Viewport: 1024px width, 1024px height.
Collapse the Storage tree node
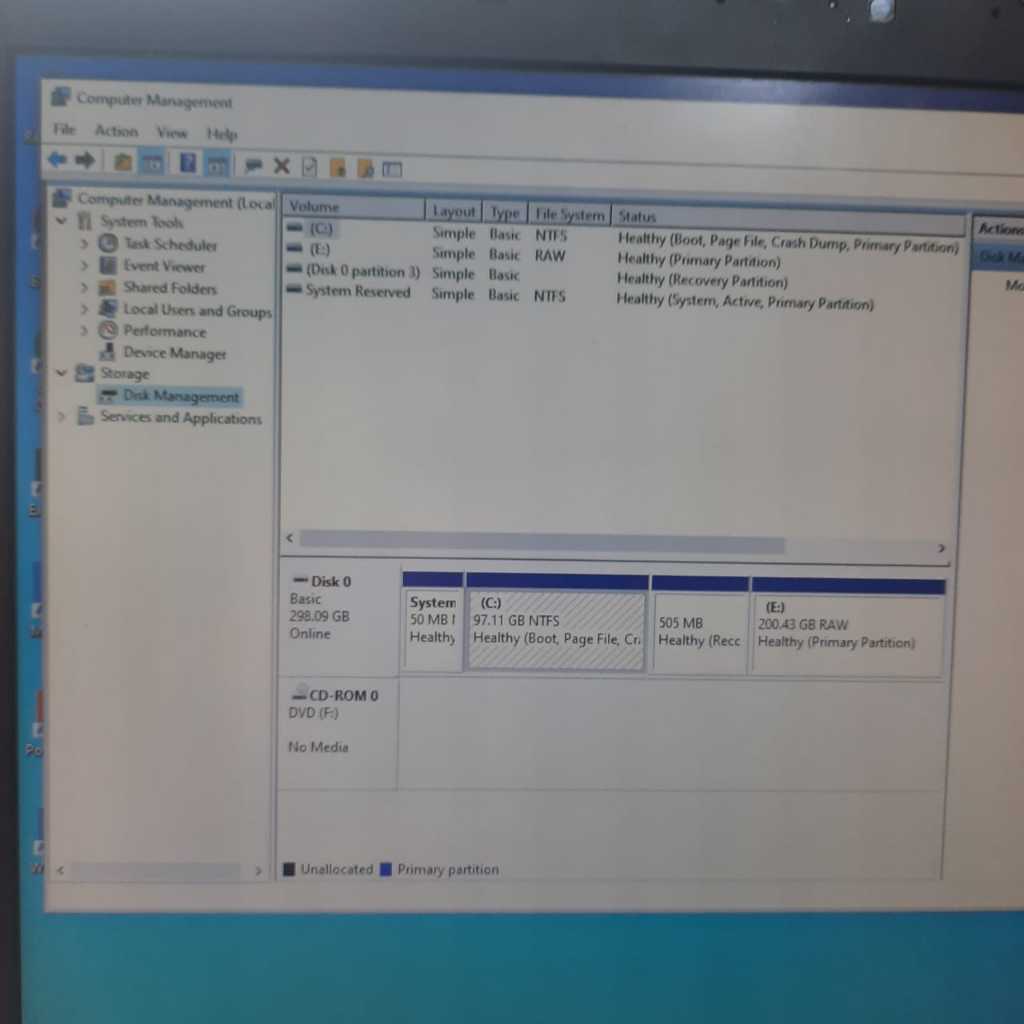pos(62,374)
